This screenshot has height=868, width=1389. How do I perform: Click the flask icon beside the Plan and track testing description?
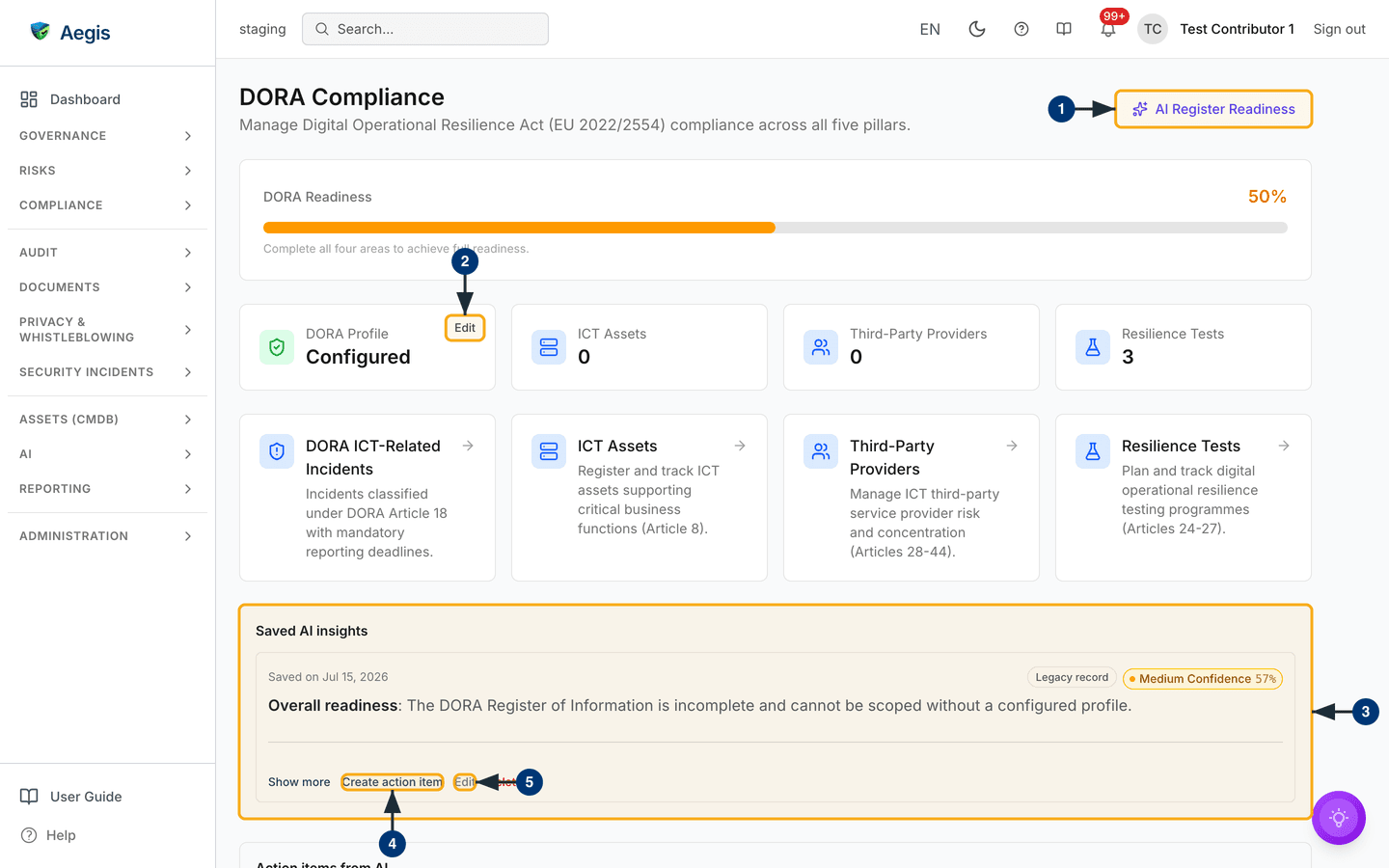pyautogui.click(x=1093, y=451)
